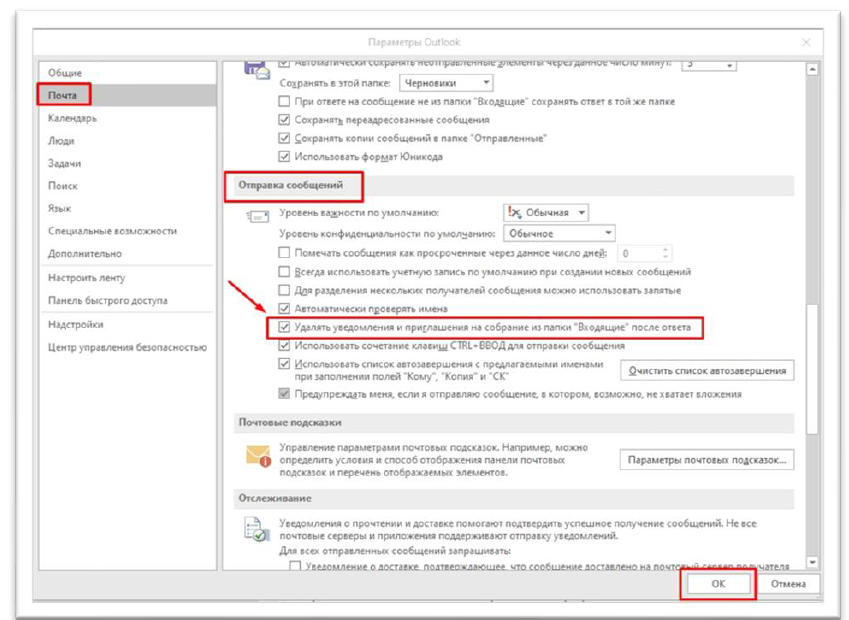Toggle the 'Автоматически проверять имена' checkbox

285,309
